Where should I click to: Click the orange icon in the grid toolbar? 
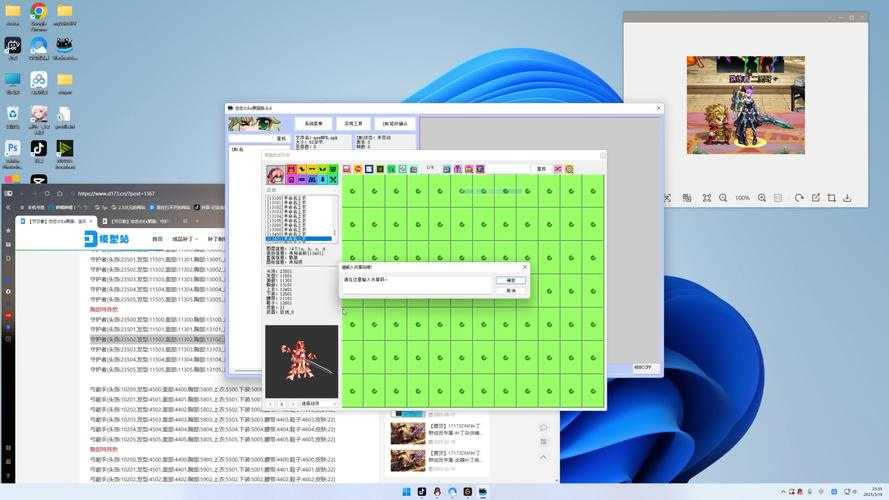point(358,169)
